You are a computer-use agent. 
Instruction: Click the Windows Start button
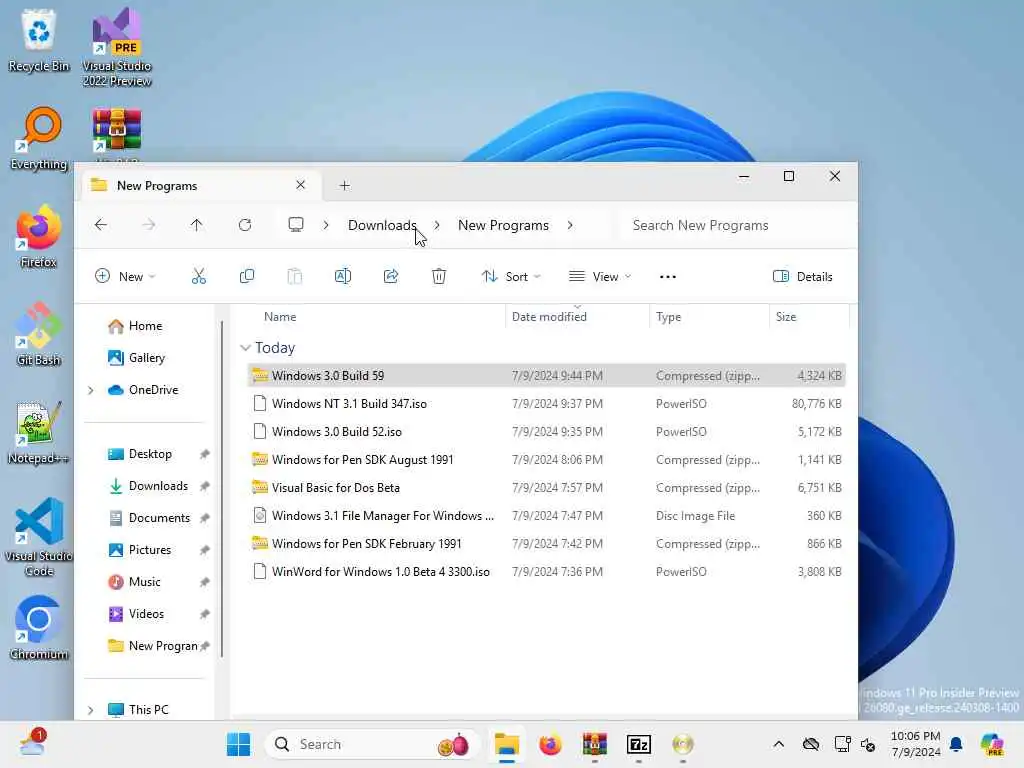(x=238, y=744)
